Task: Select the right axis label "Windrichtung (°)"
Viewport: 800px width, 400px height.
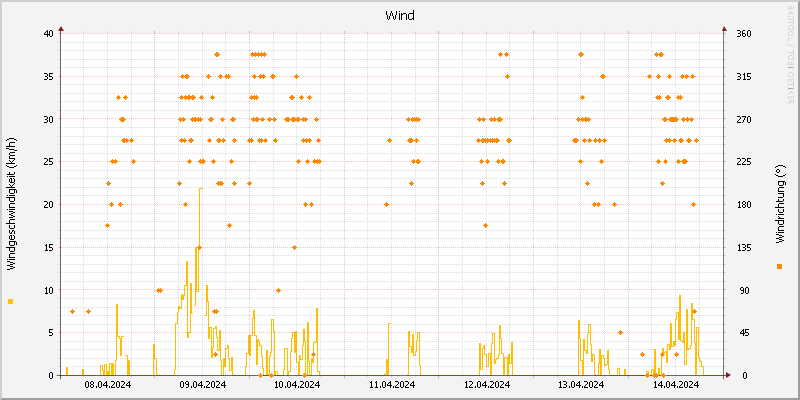Action: [x=779, y=205]
